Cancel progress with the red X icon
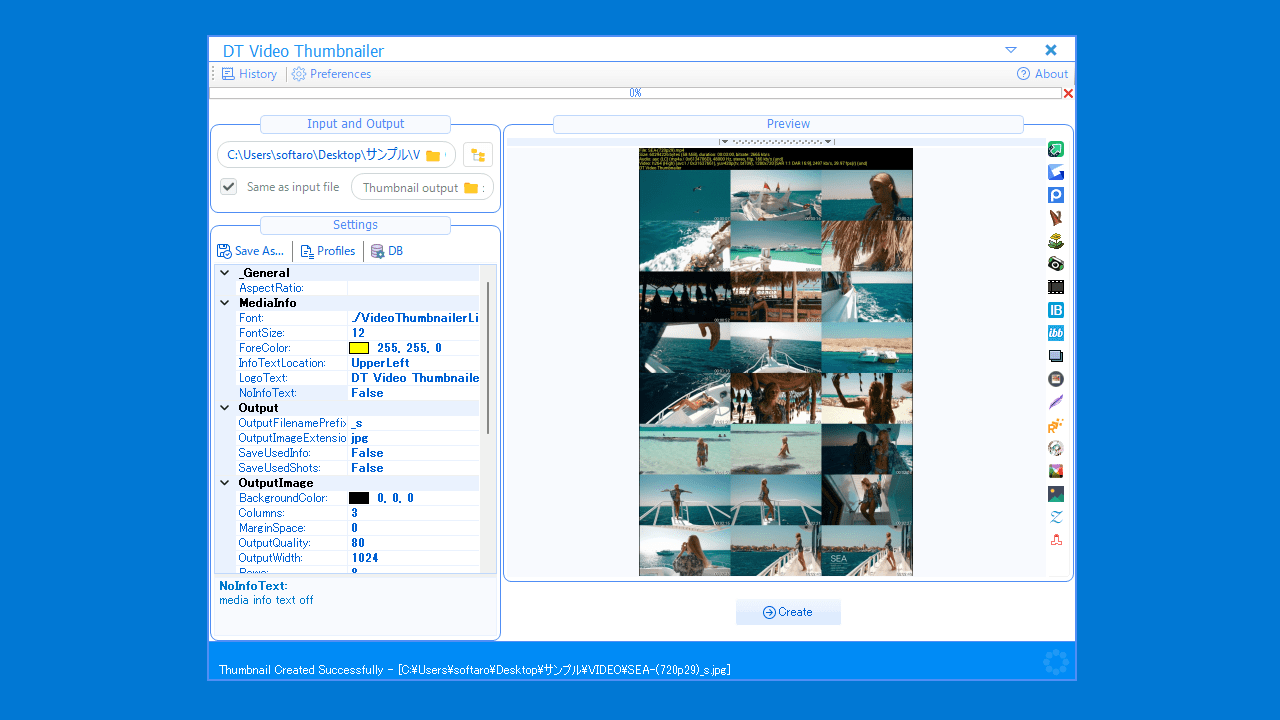 point(1068,93)
